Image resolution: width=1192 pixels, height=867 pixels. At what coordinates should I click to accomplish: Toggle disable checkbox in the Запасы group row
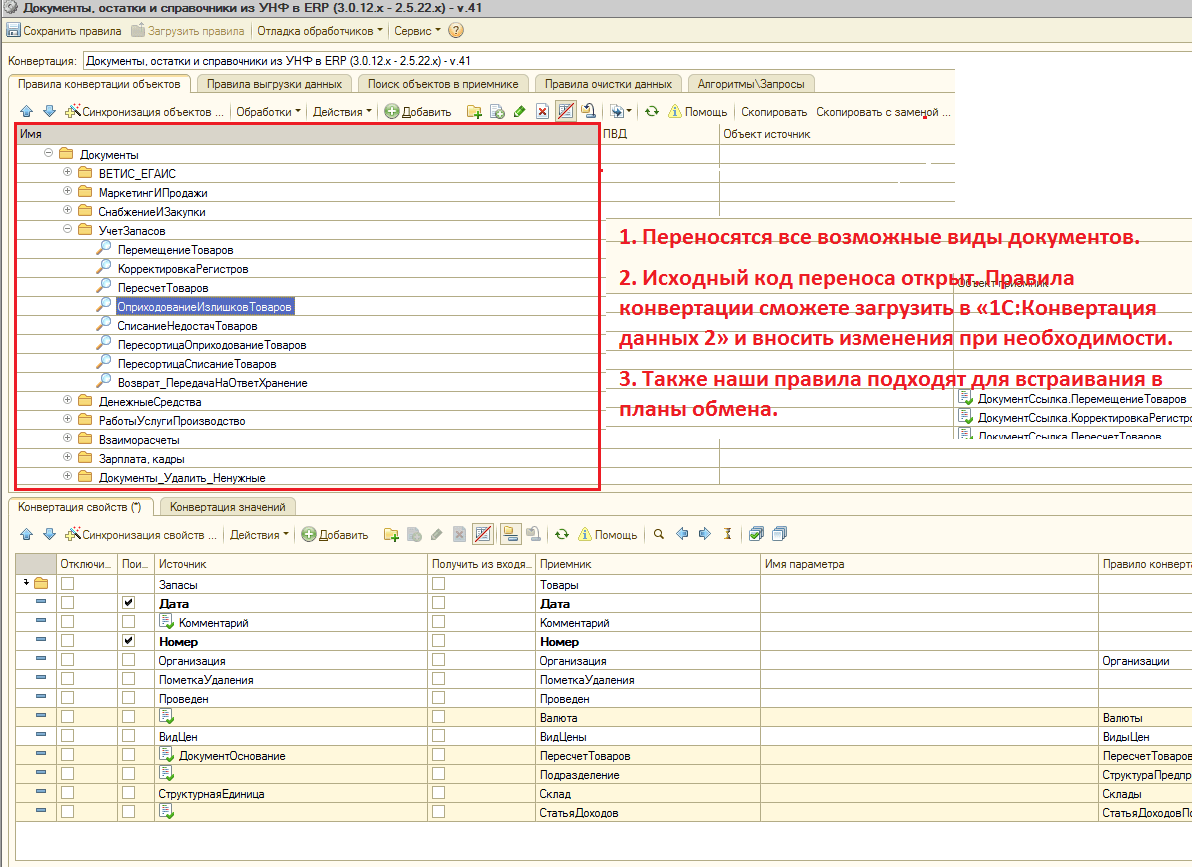(x=68, y=583)
